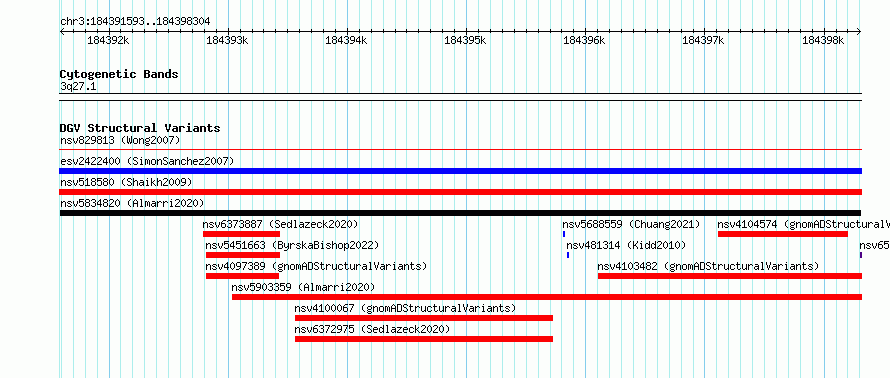The height and width of the screenshot is (378, 890).
Task: Select the 3q27.1 cytogenetic band bar
Action: [460, 97]
